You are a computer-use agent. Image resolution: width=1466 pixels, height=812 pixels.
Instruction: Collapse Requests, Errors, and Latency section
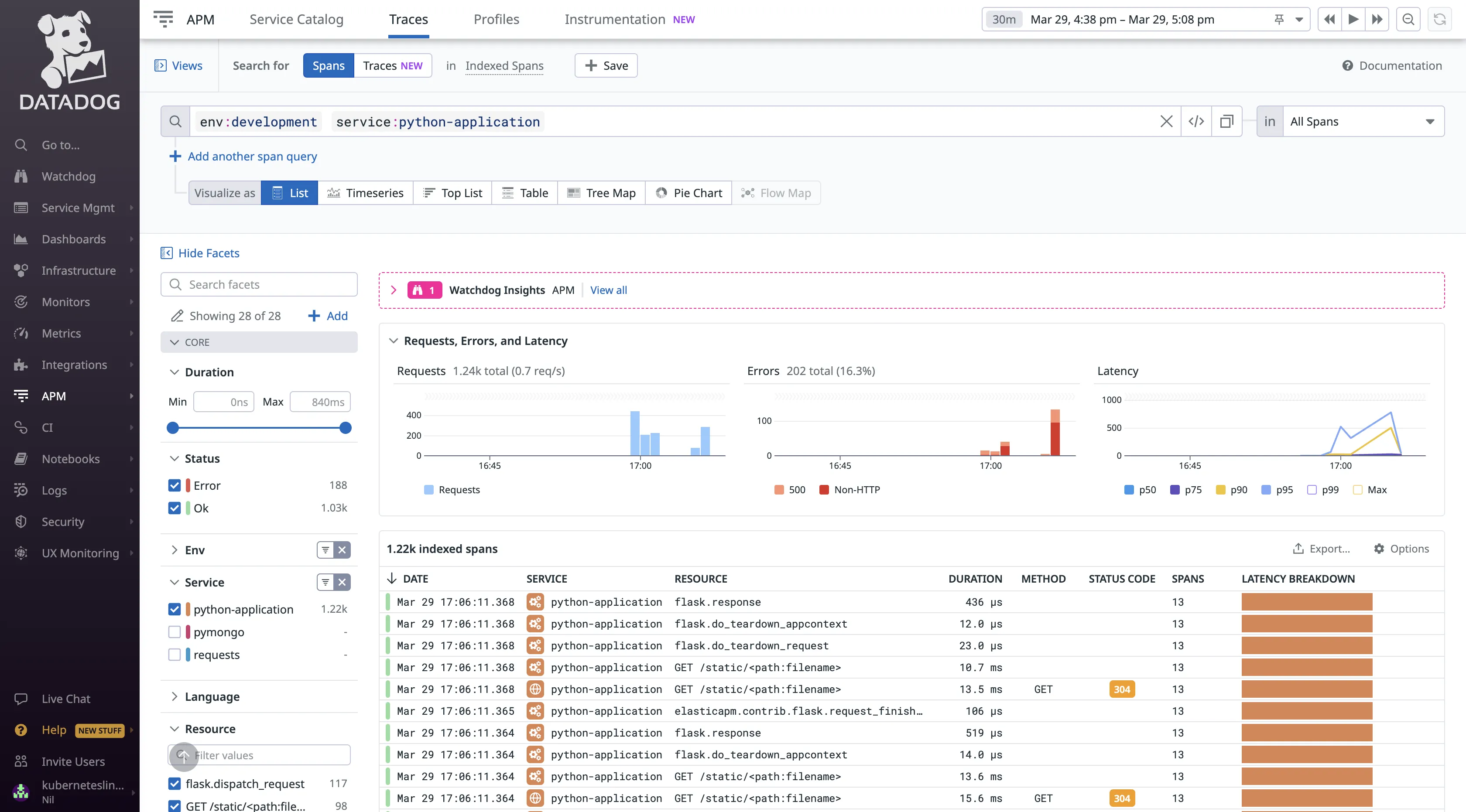393,341
